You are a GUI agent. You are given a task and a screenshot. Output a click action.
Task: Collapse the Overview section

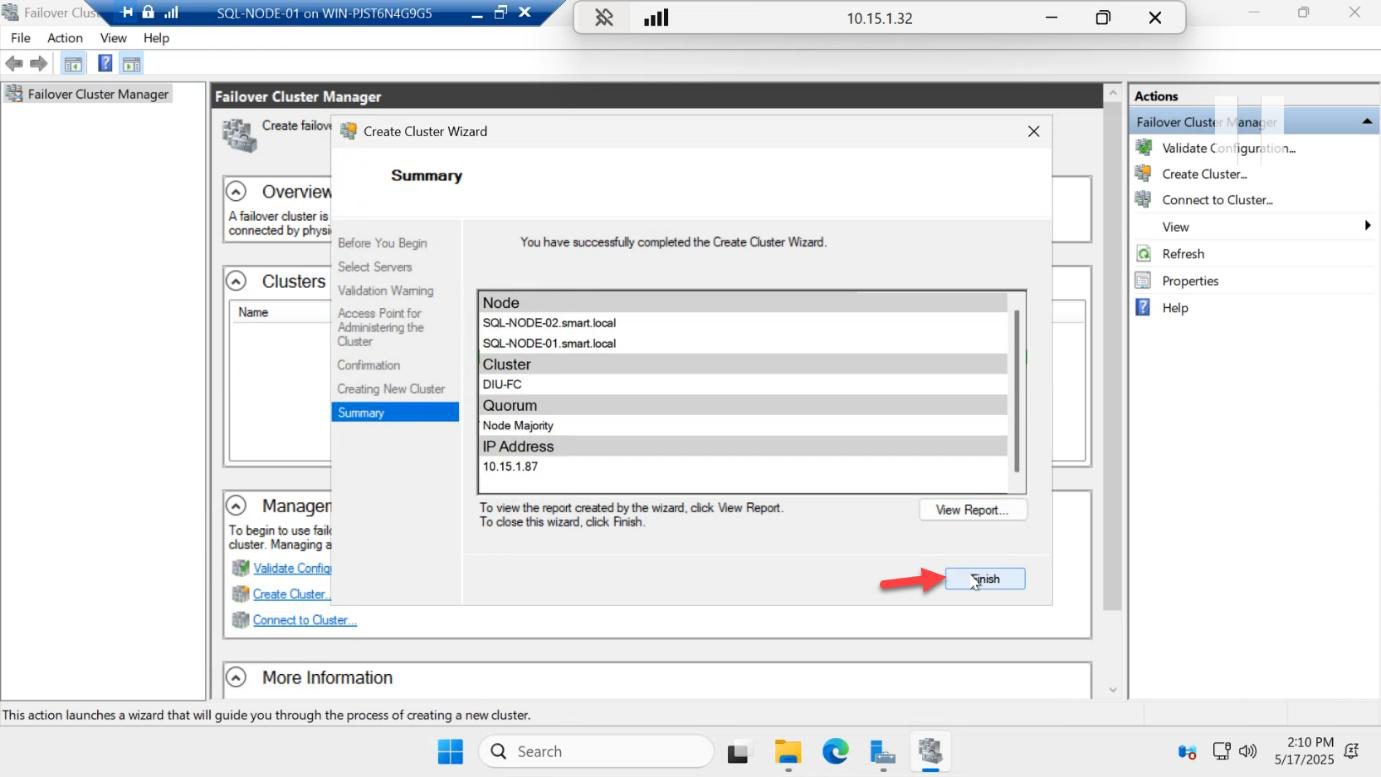237,191
